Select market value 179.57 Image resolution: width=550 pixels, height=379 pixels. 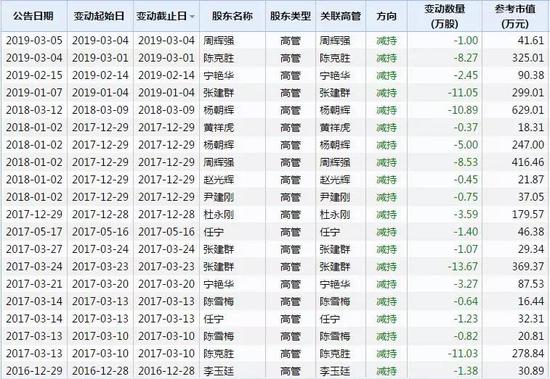click(528, 214)
